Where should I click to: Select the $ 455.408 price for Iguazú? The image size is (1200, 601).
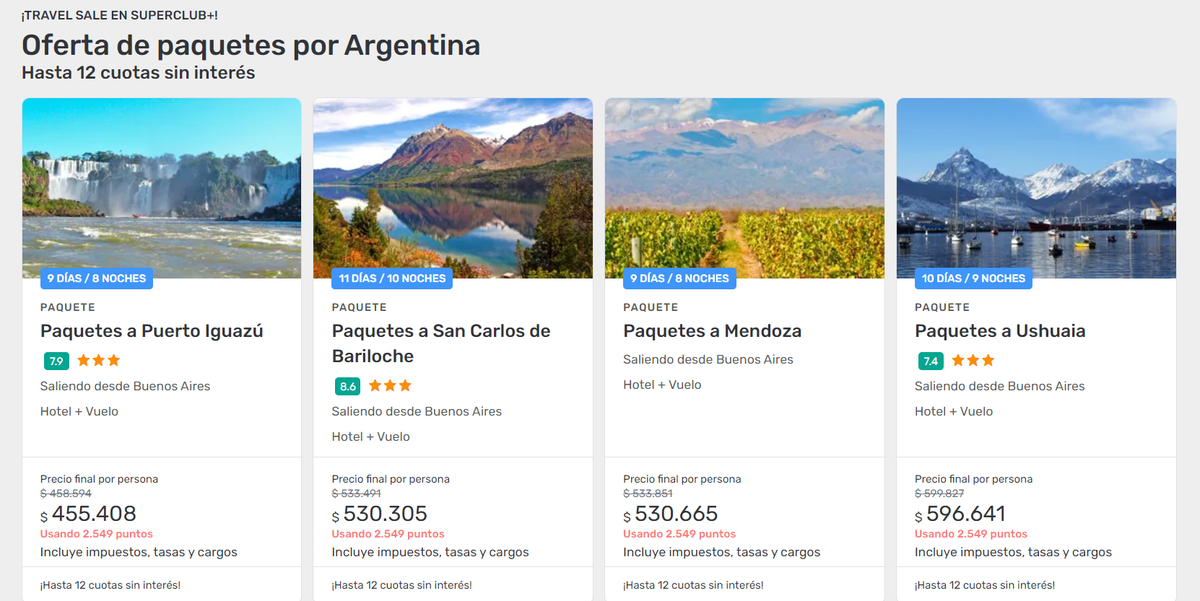94,514
